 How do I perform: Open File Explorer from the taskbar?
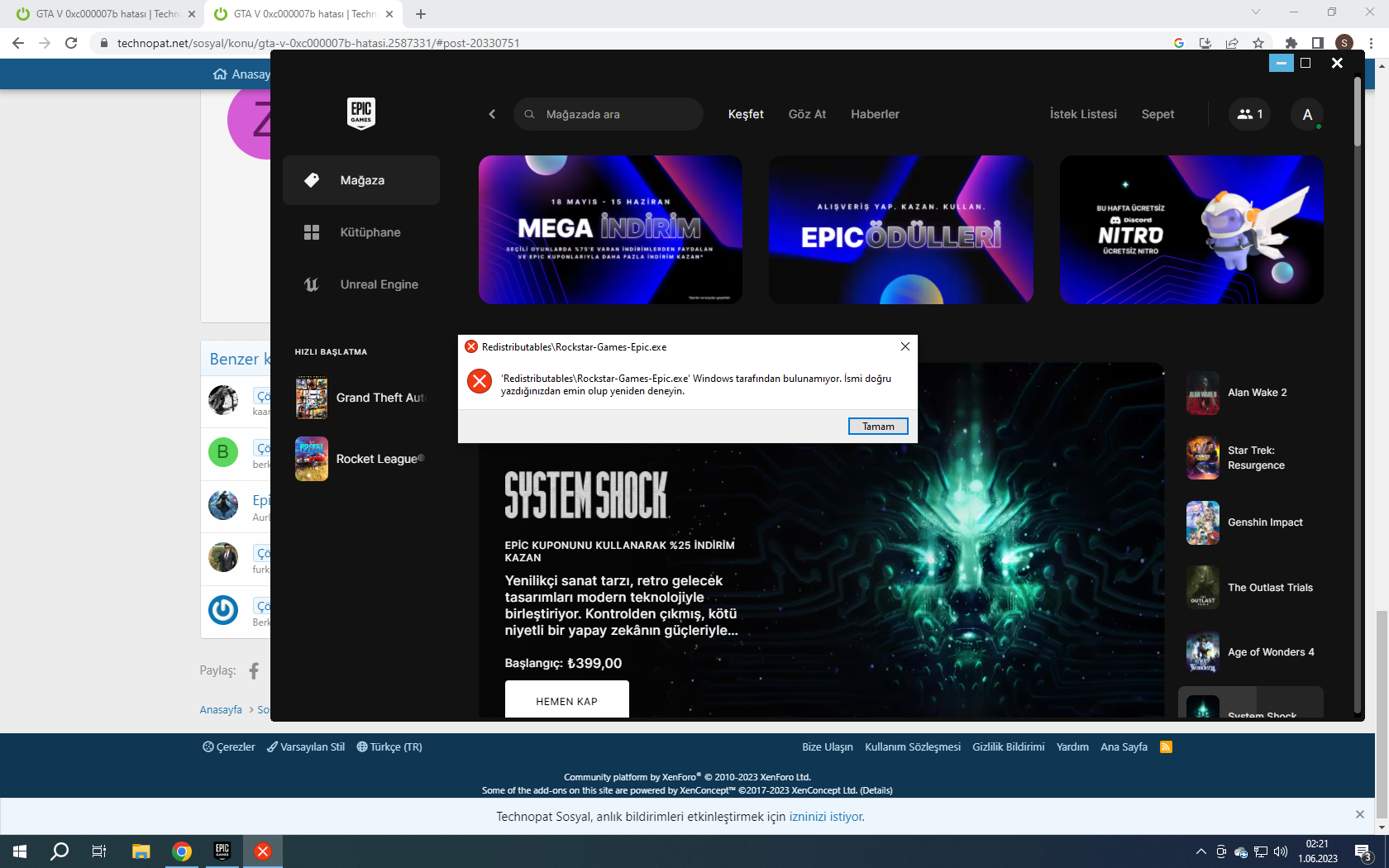click(141, 851)
